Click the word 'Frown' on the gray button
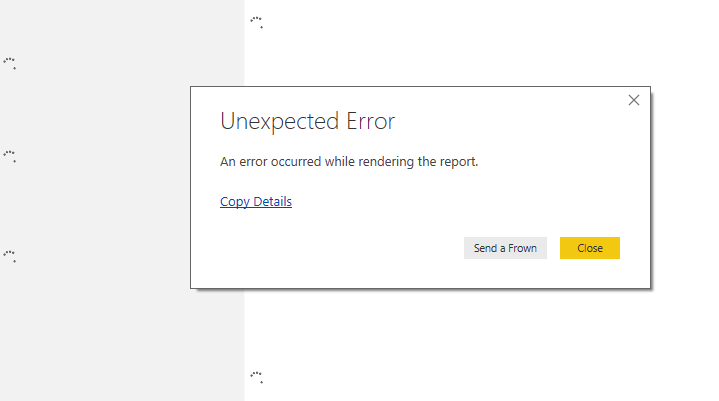 [x=522, y=248]
